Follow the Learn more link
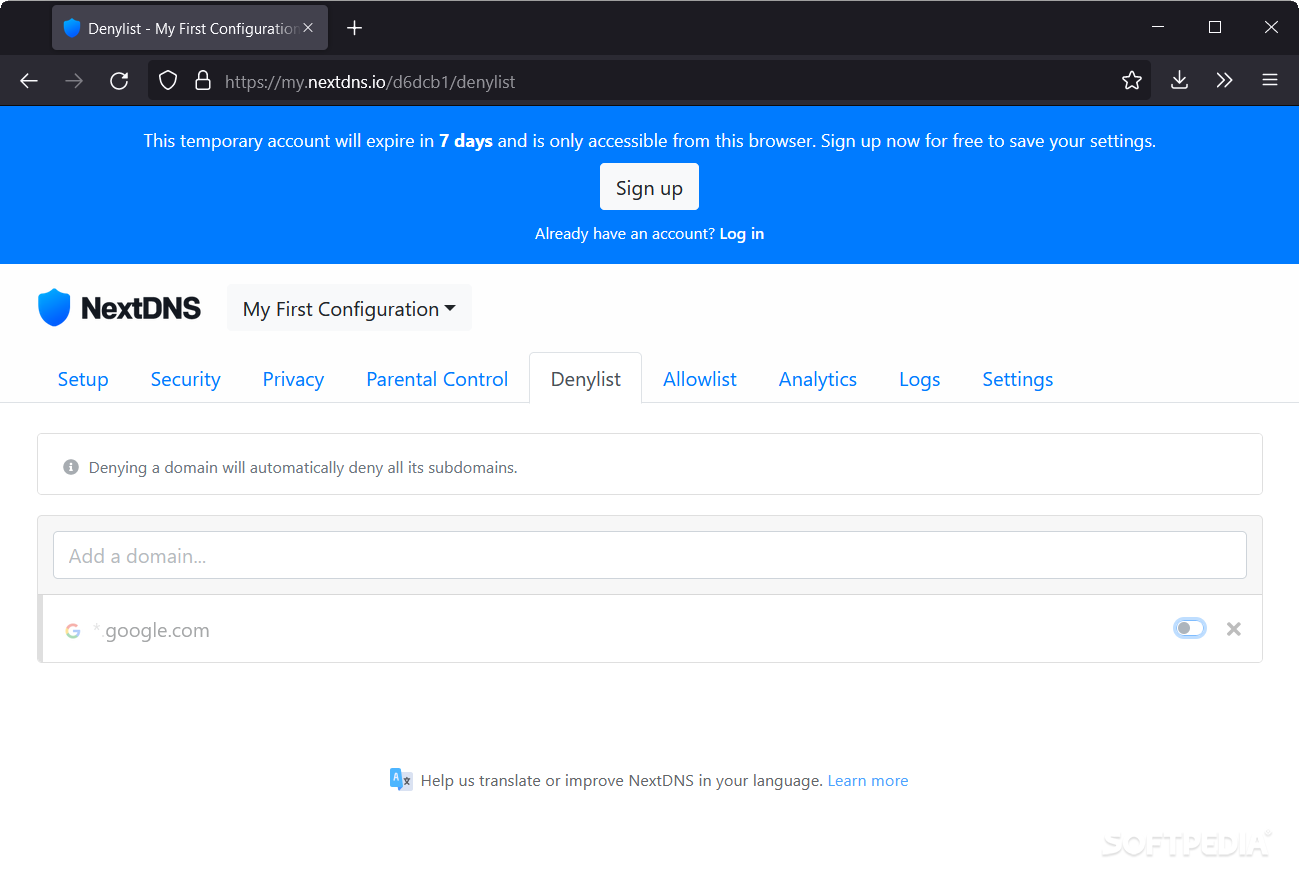 click(868, 781)
